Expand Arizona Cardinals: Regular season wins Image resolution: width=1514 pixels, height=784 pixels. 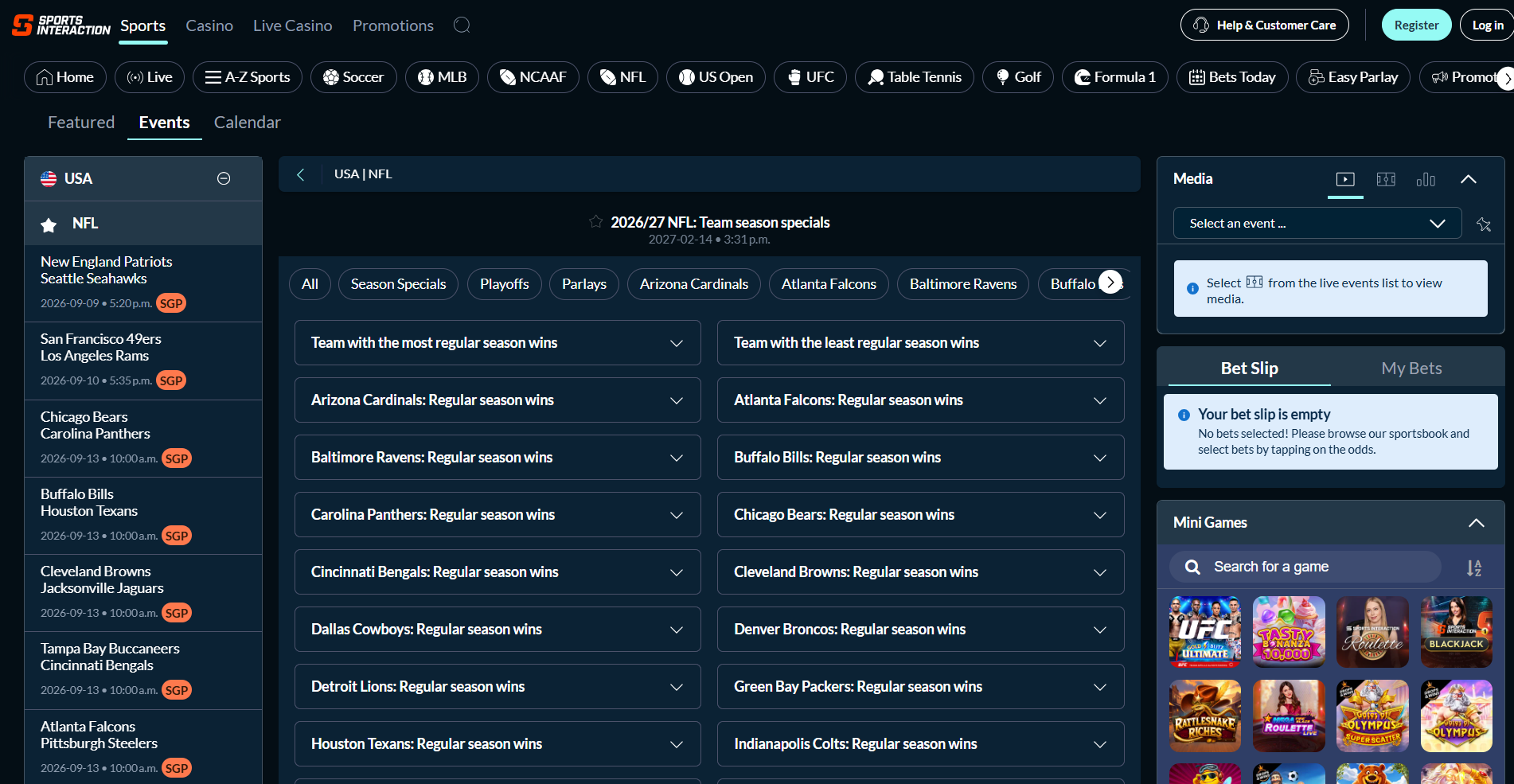tap(498, 400)
